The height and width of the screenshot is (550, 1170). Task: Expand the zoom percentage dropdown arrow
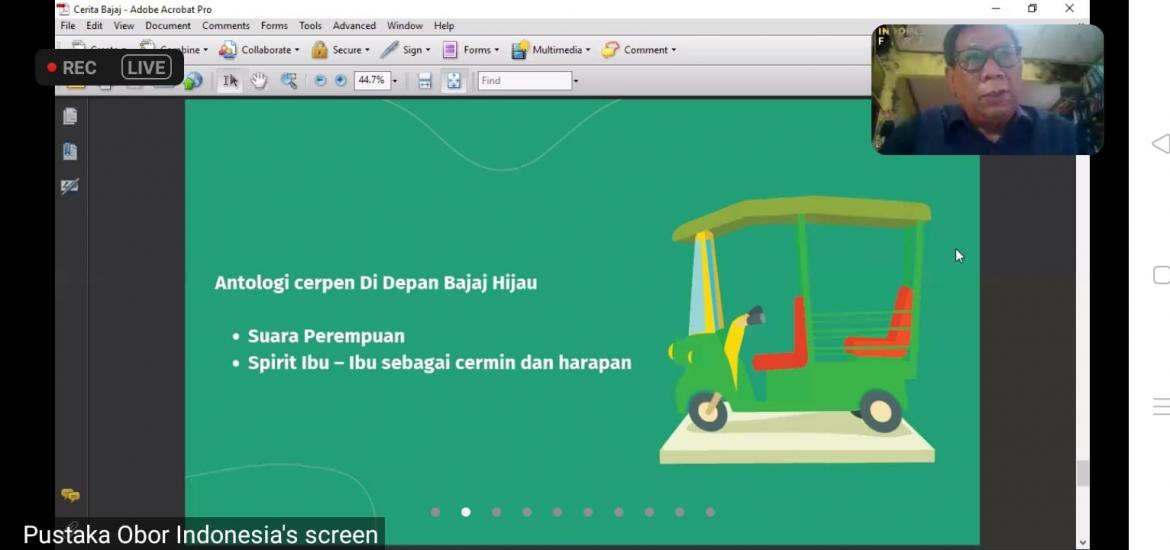coord(395,81)
